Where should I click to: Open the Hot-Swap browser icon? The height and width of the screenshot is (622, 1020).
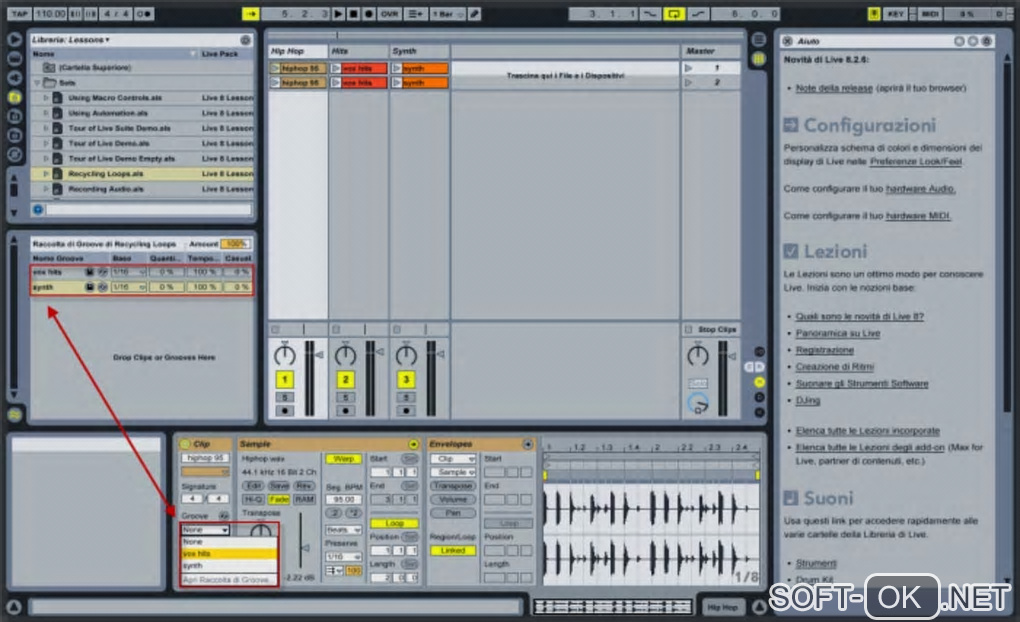[x=14, y=154]
